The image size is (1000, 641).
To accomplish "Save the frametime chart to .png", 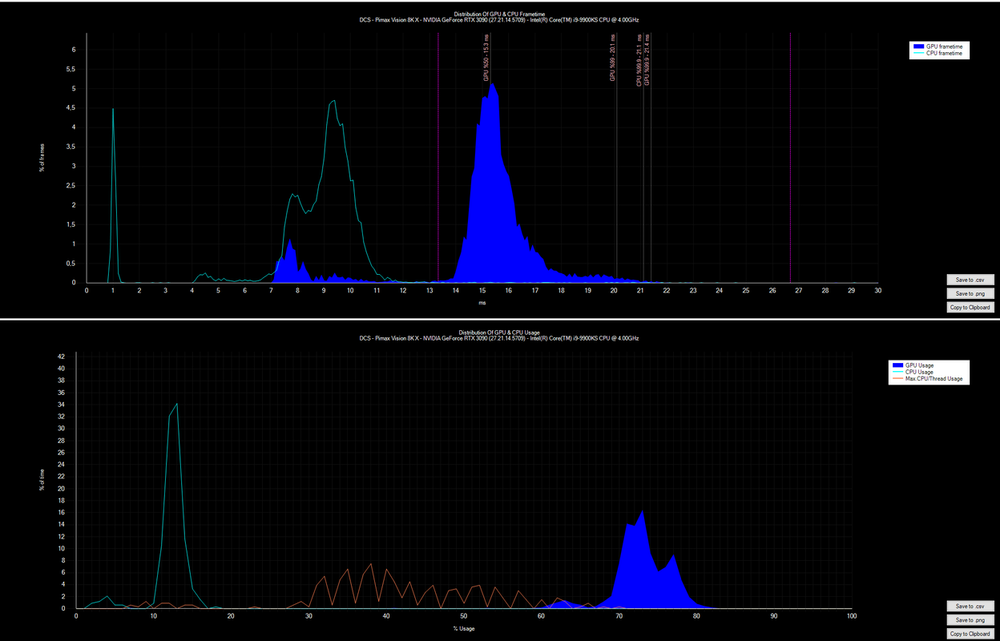I will click(970, 293).
